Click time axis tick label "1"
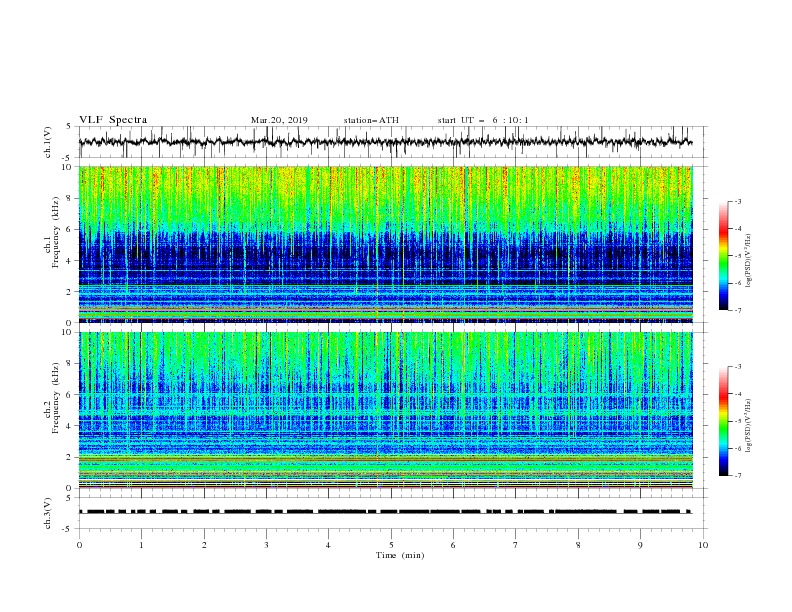 click(x=141, y=545)
